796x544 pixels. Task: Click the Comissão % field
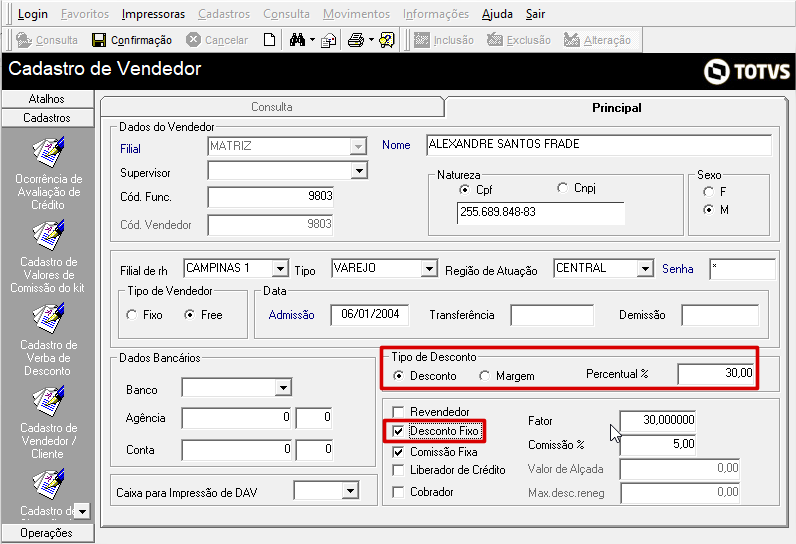click(x=657, y=445)
